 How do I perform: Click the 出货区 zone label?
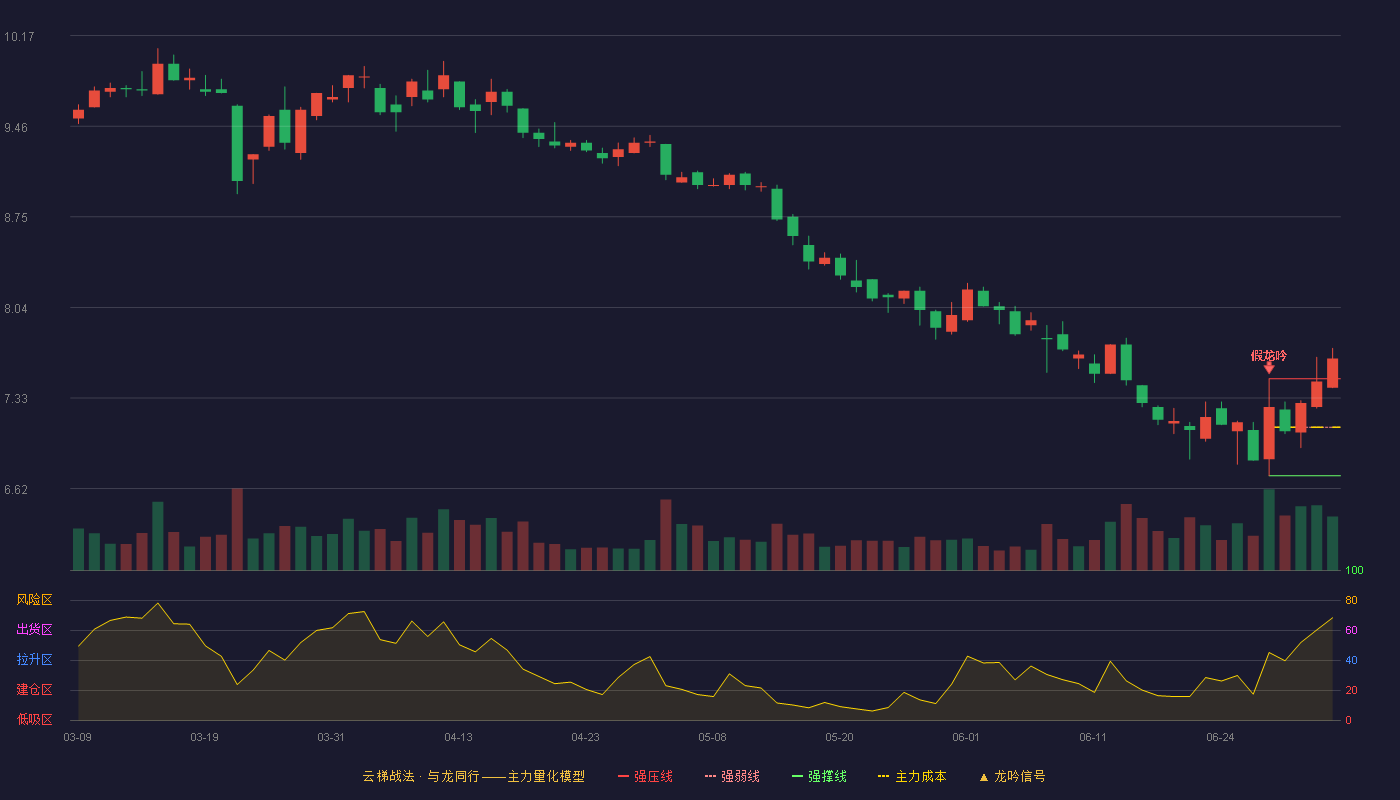point(34,630)
